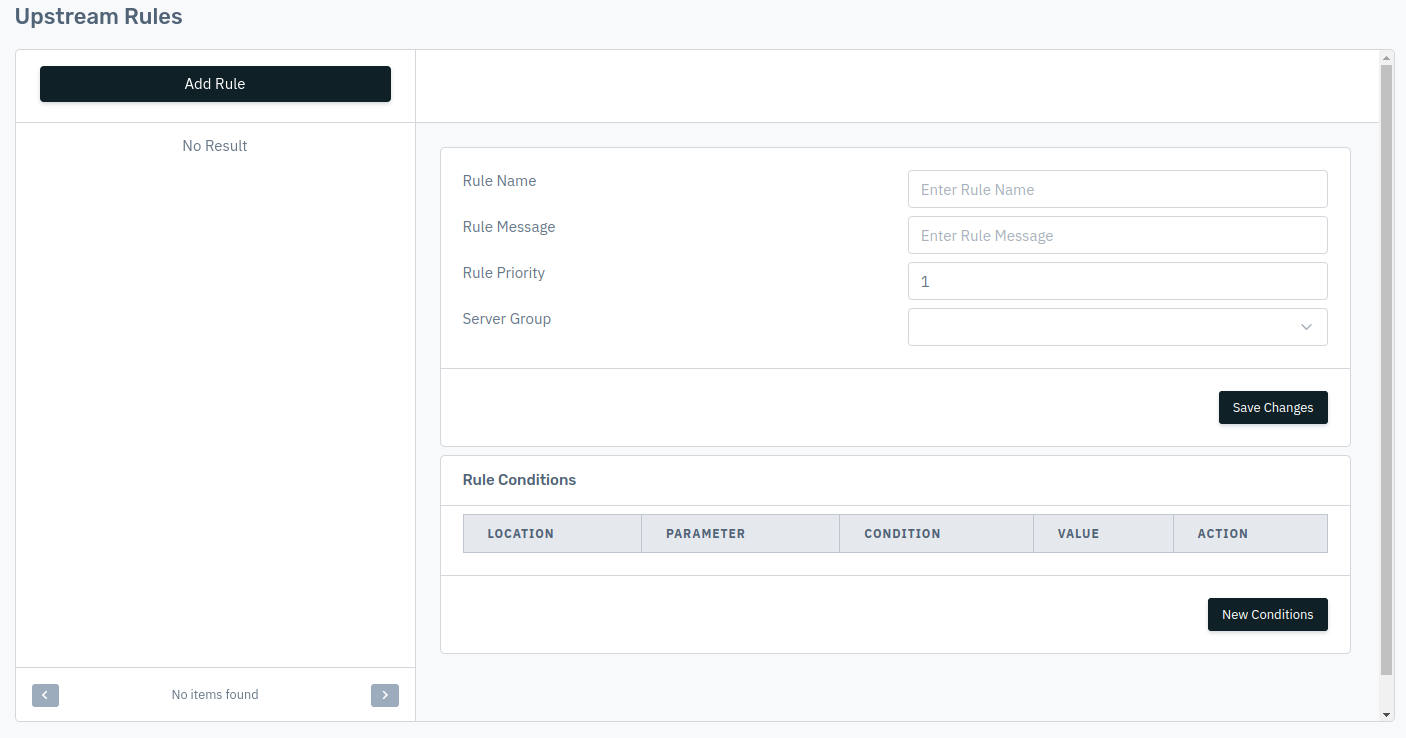The height and width of the screenshot is (738, 1406).
Task: Click the Upstream Rules page title
Action: tap(99, 16)
